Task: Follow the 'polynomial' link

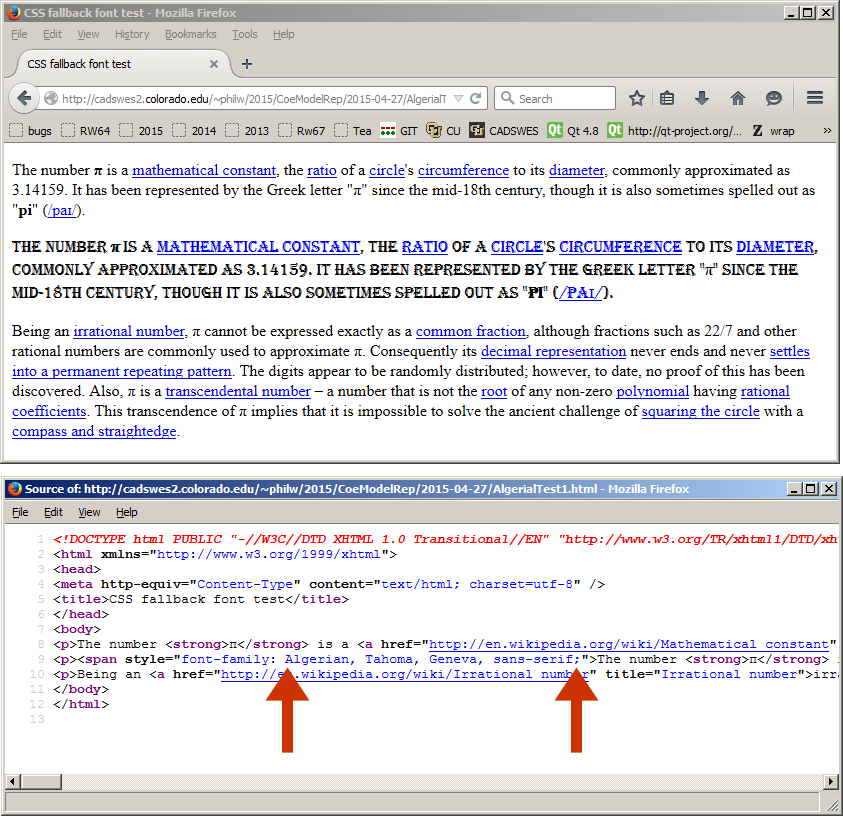Action: (653, 391)
